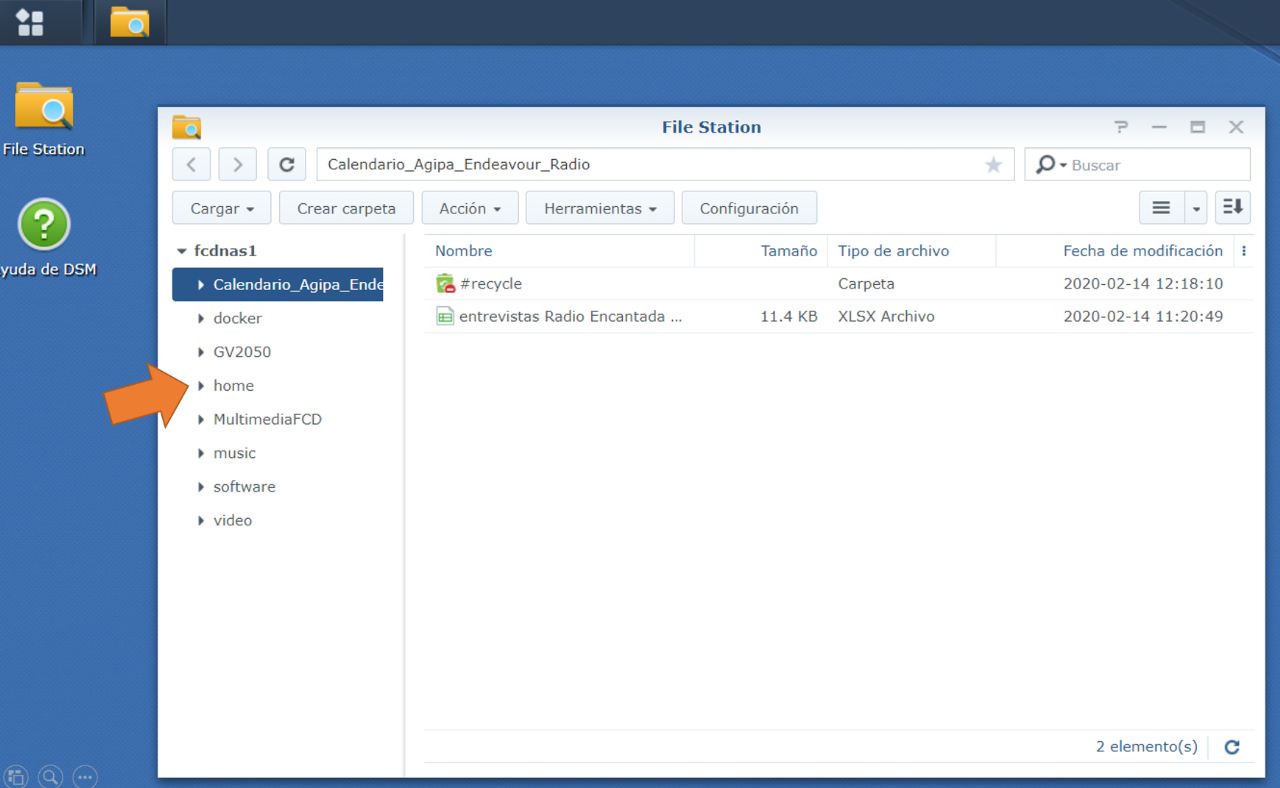Collapse the fcdnas1 root node
Image resolution: width=1280 pixels, height=788 pixels.
pos(181,252)
